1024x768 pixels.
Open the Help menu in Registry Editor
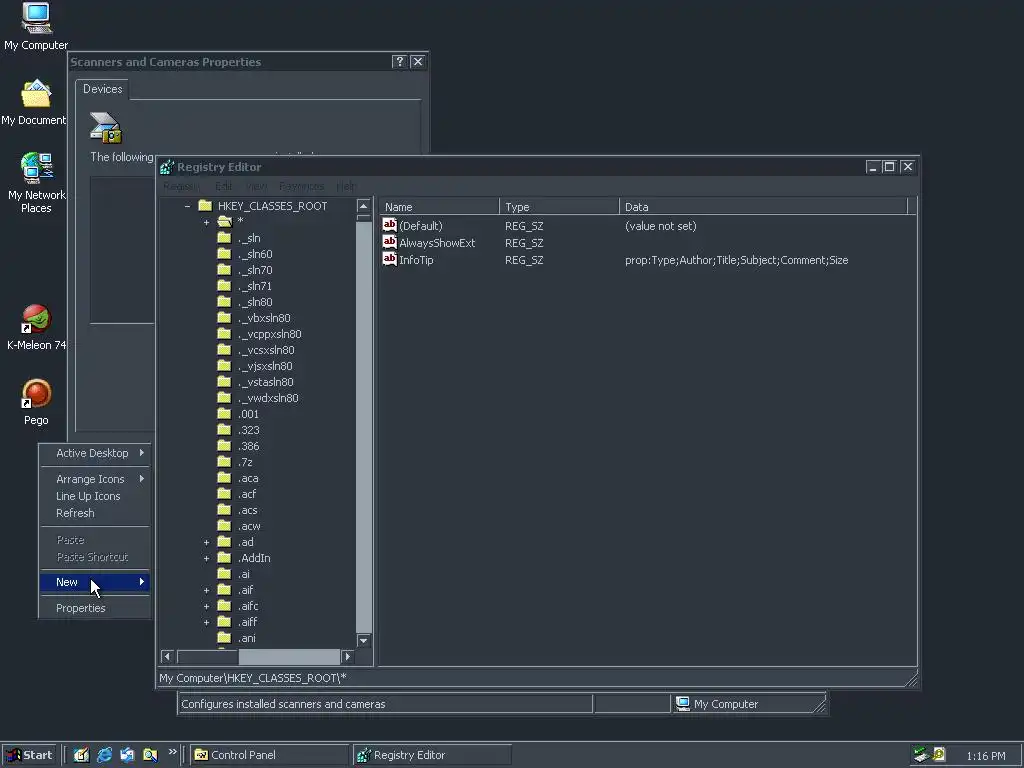coord(345,186)
